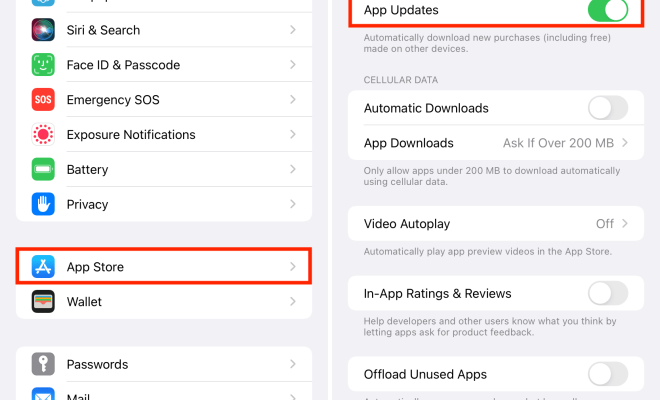
Task: Expand App Store row chevron
Action: (293, 267)
